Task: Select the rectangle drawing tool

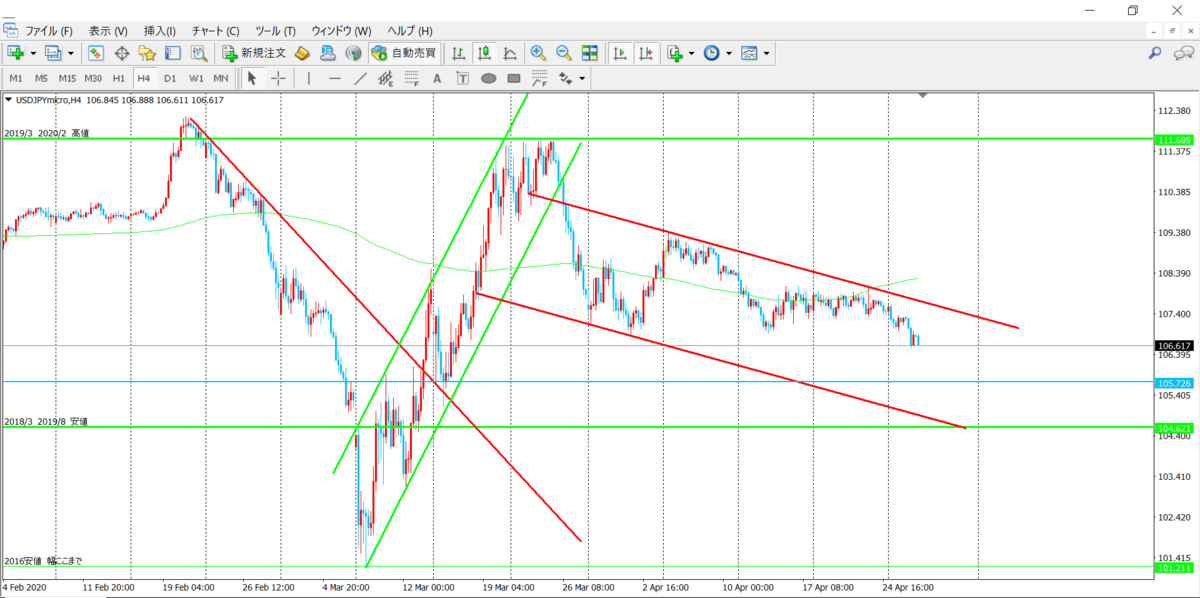Action: coord(514,78)
